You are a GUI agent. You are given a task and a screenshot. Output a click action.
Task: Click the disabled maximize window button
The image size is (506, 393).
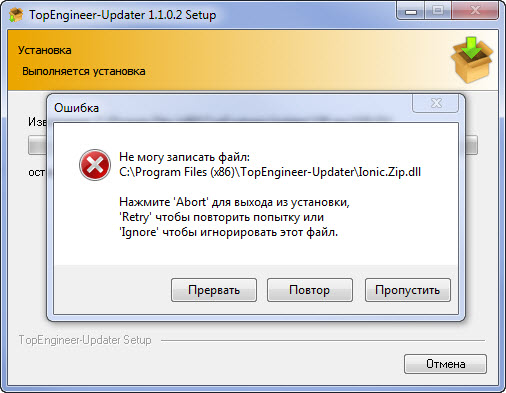pos(438,11)
